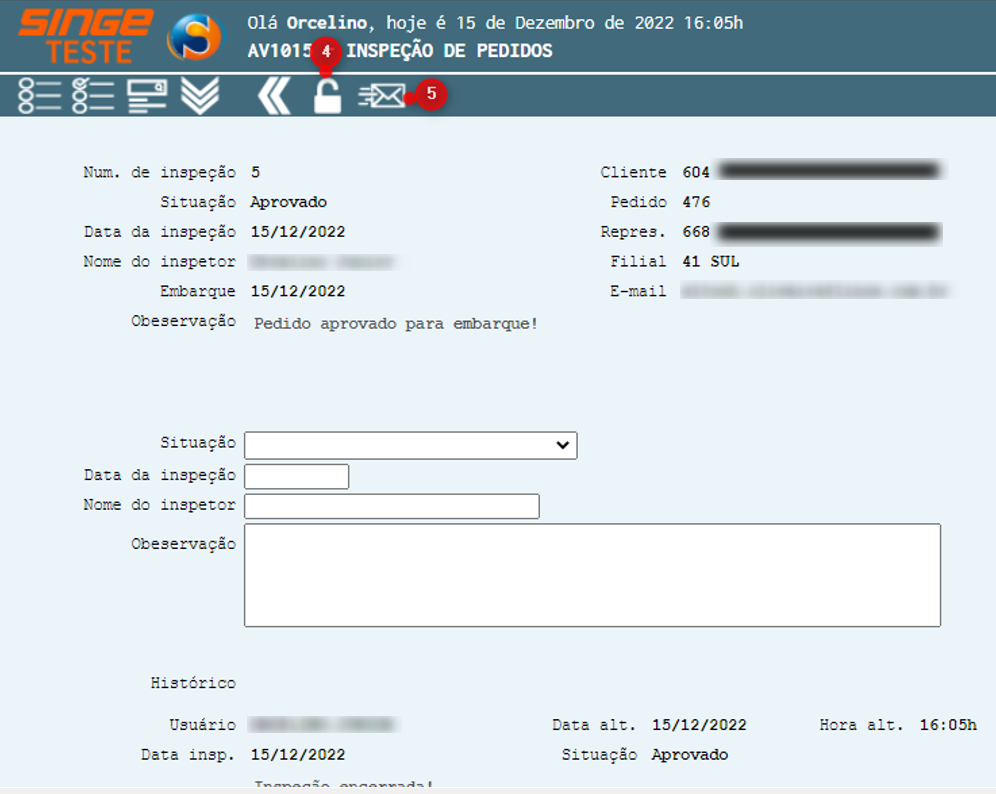Go back with the double left chevron
Image resolution: width=996 pixels, height=794 pixels.
273,96
